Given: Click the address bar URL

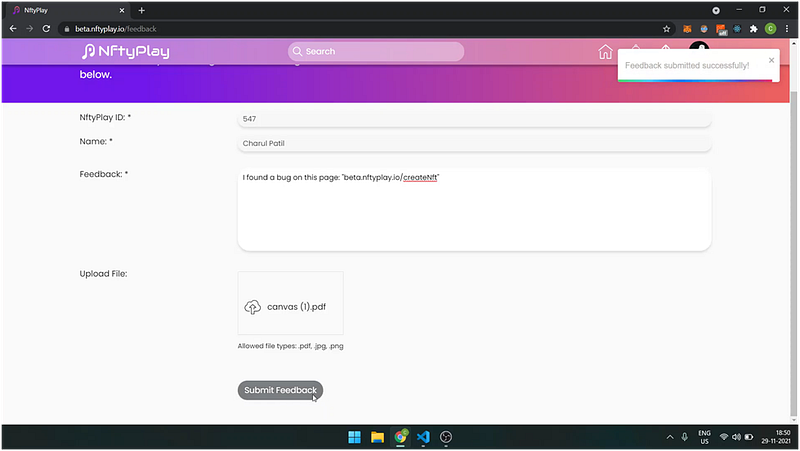Looking at the screenshot, I should (x=116, y=29).
